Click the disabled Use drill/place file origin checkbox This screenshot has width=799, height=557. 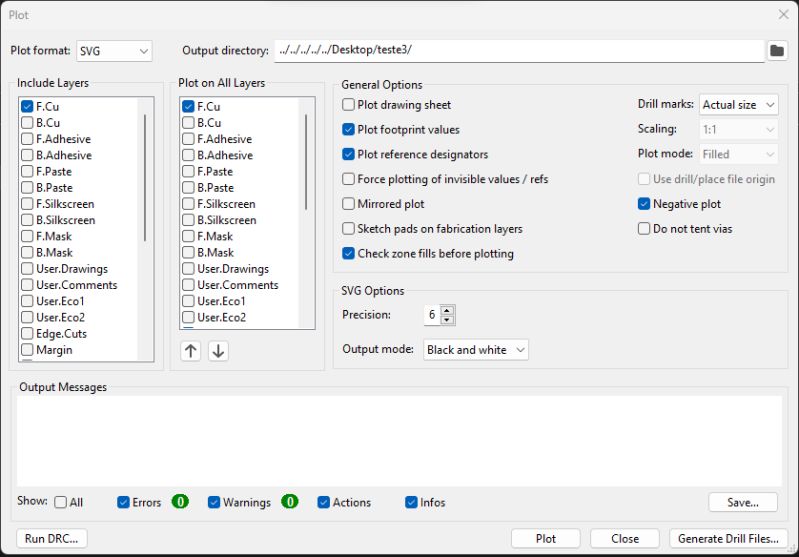644,179
